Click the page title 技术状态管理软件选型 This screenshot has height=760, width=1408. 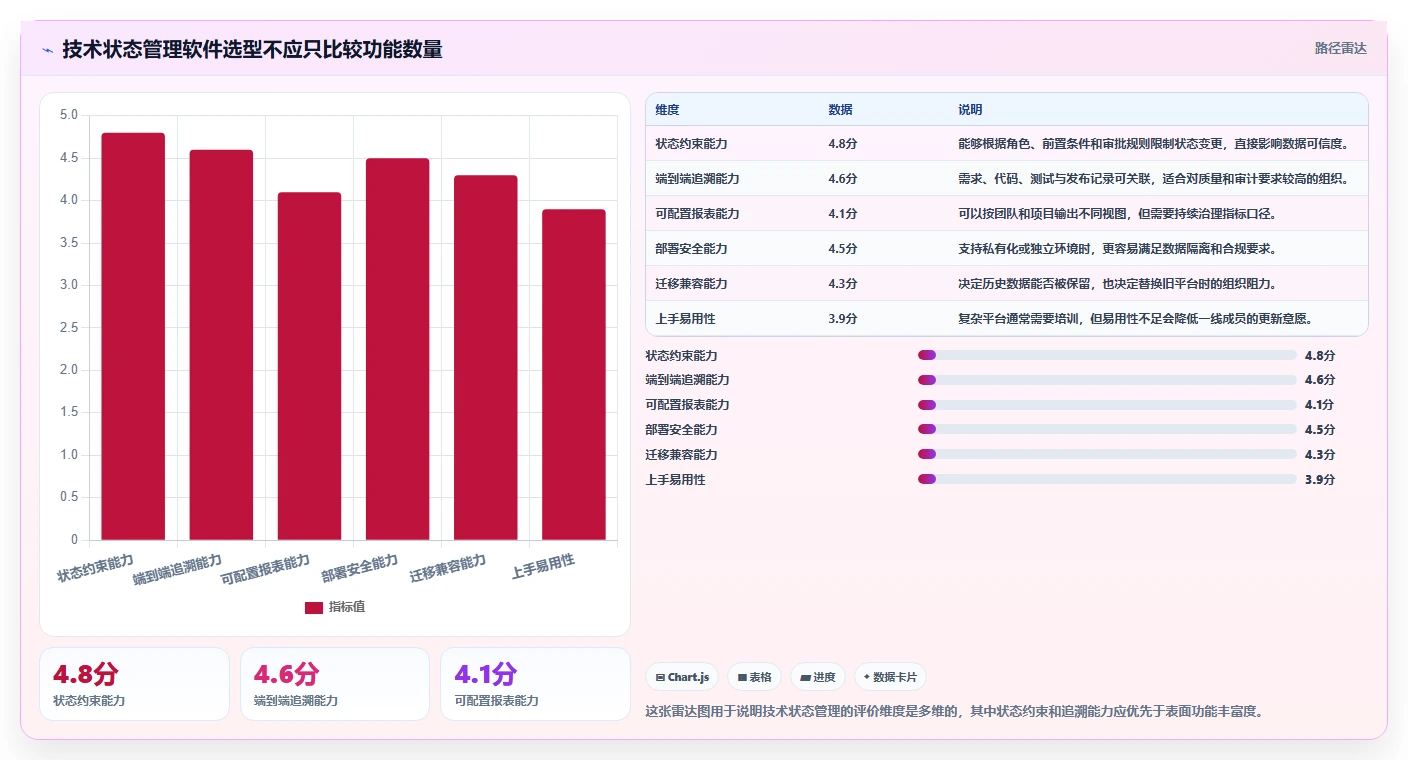253,49
